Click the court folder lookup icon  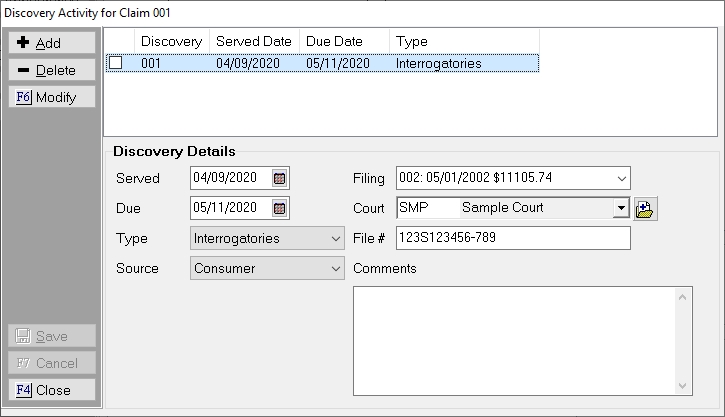645,209
